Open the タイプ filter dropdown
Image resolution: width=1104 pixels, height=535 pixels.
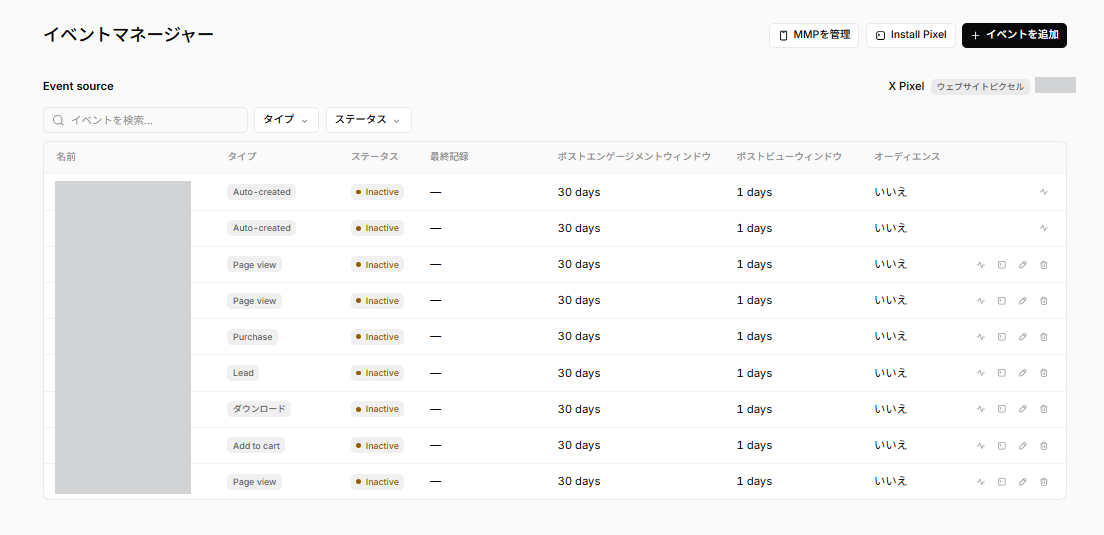tap(286, 120)
